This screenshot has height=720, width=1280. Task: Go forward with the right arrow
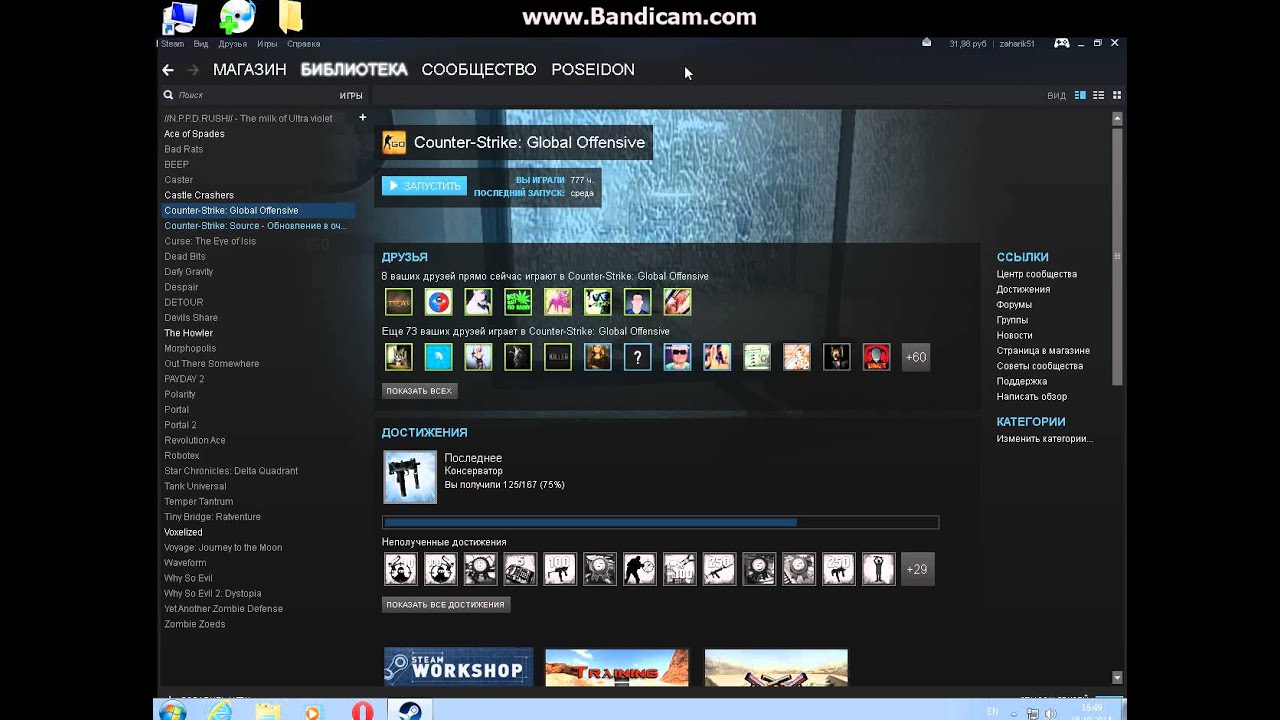coord(193,70)
